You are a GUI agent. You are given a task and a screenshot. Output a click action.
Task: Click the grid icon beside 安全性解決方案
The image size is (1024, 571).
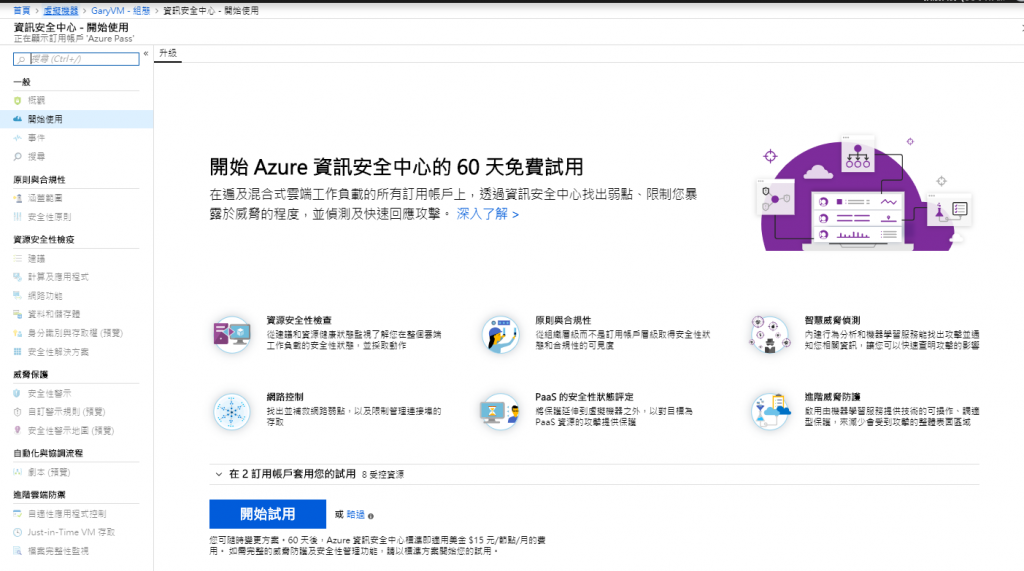18,351
